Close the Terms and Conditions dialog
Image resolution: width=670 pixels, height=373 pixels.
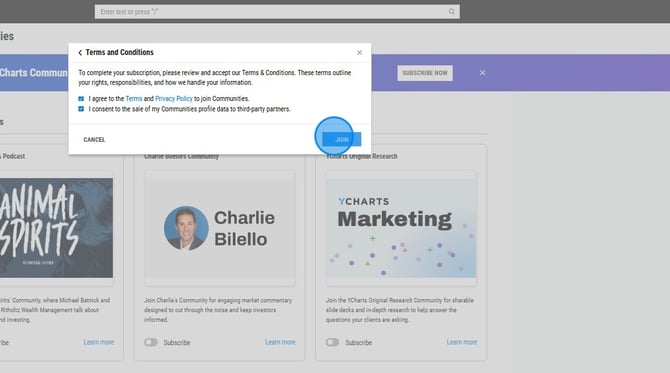(359, 53)
